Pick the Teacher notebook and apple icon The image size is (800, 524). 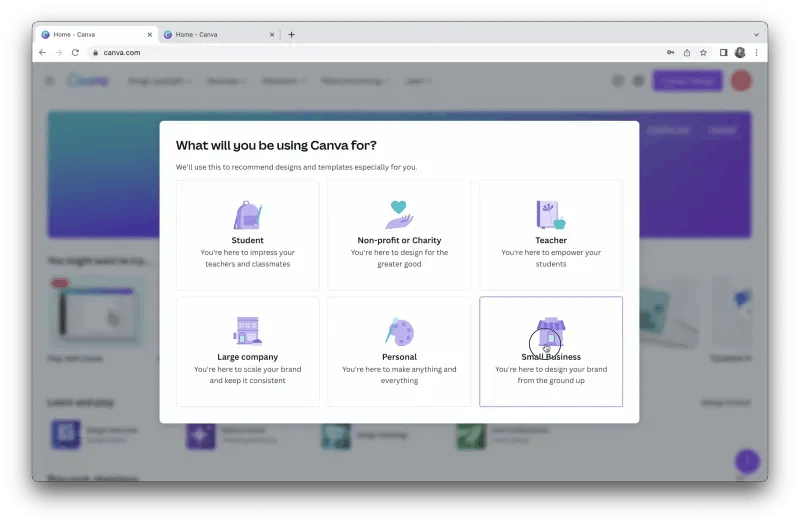tap(551, 215)
